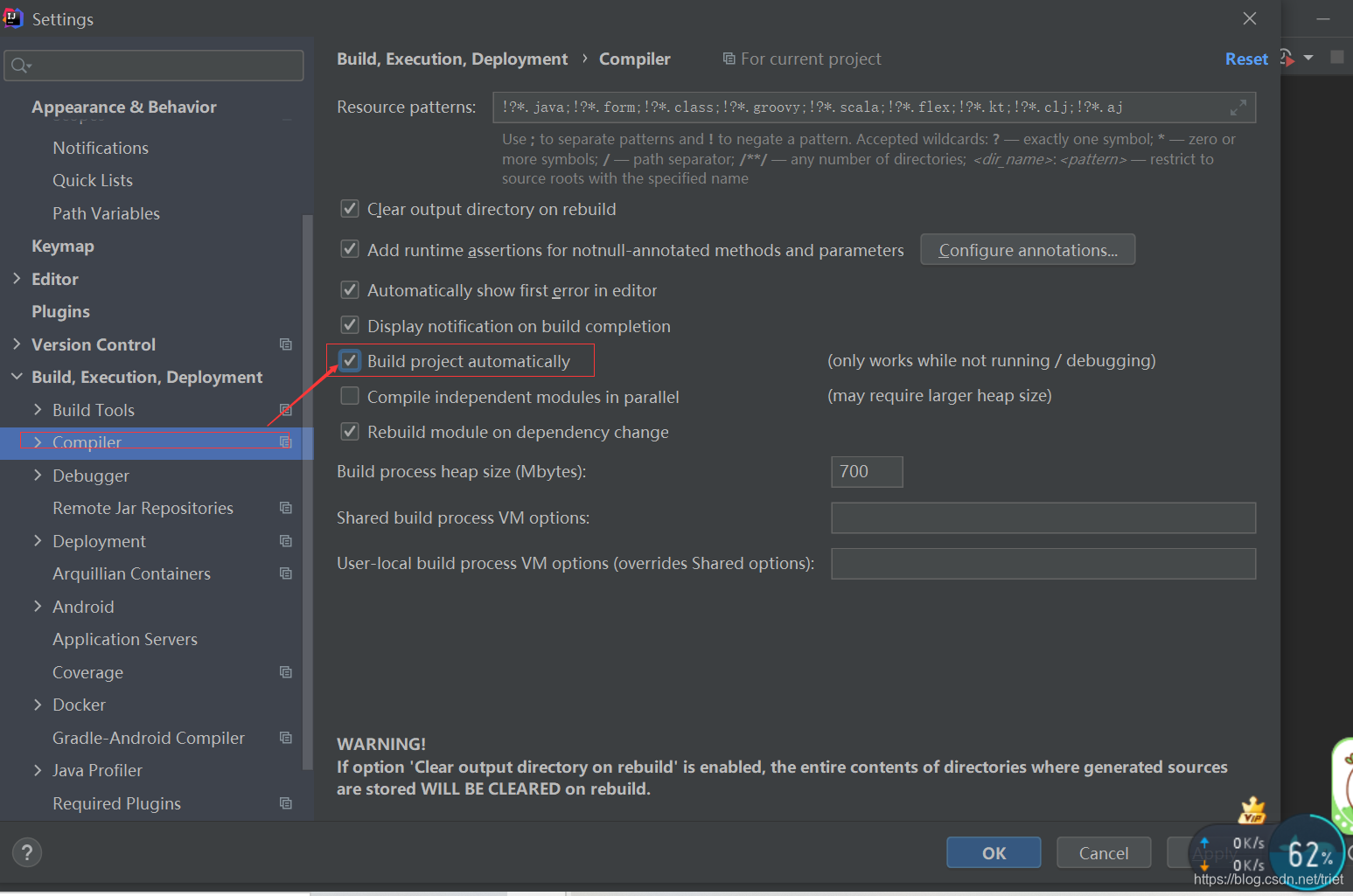Select Required Plugins in settings tree
This screenshot has height=896, width=1353.
(116, 803)
